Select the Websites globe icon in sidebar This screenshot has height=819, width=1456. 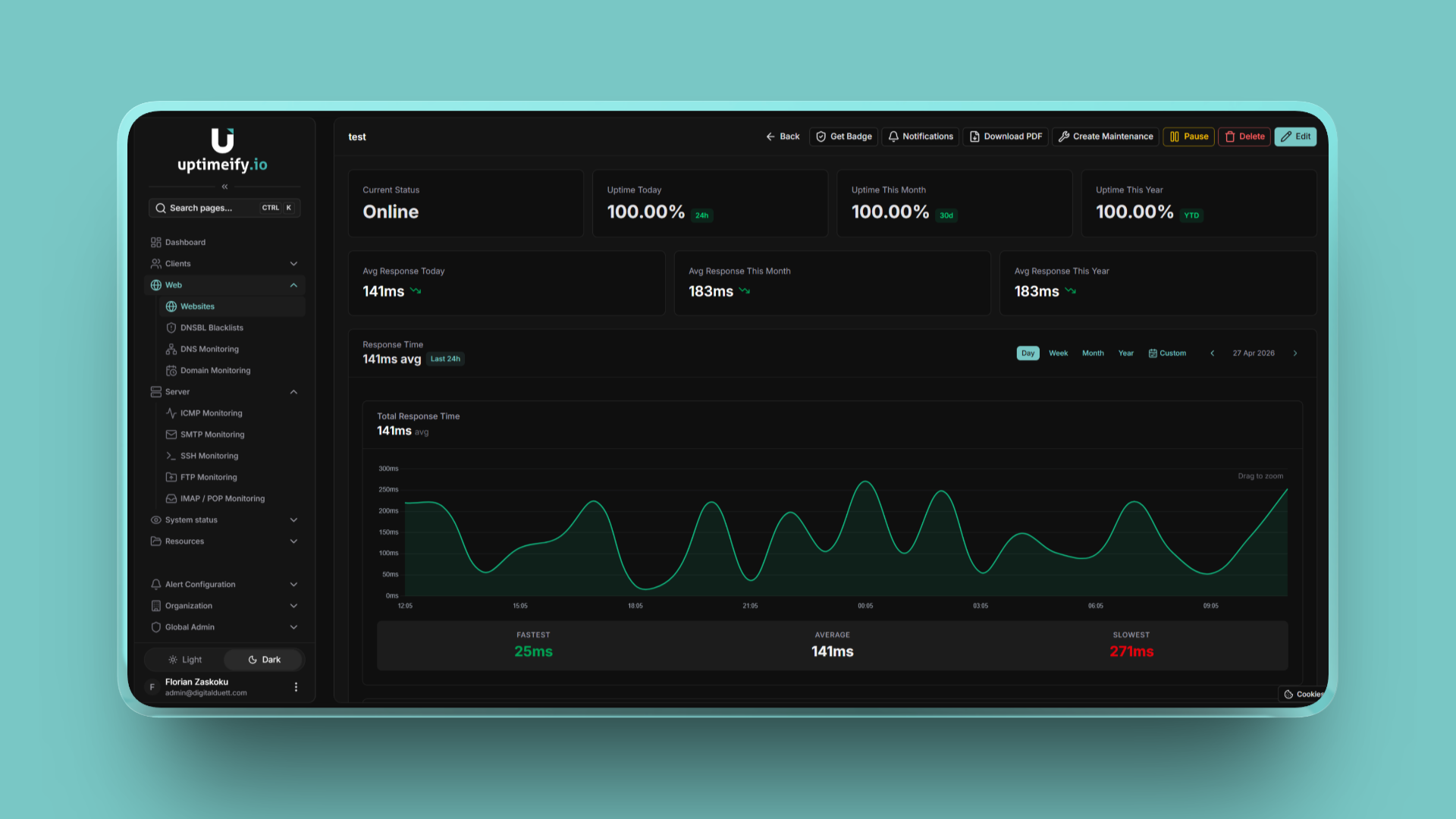pos(172,306)
